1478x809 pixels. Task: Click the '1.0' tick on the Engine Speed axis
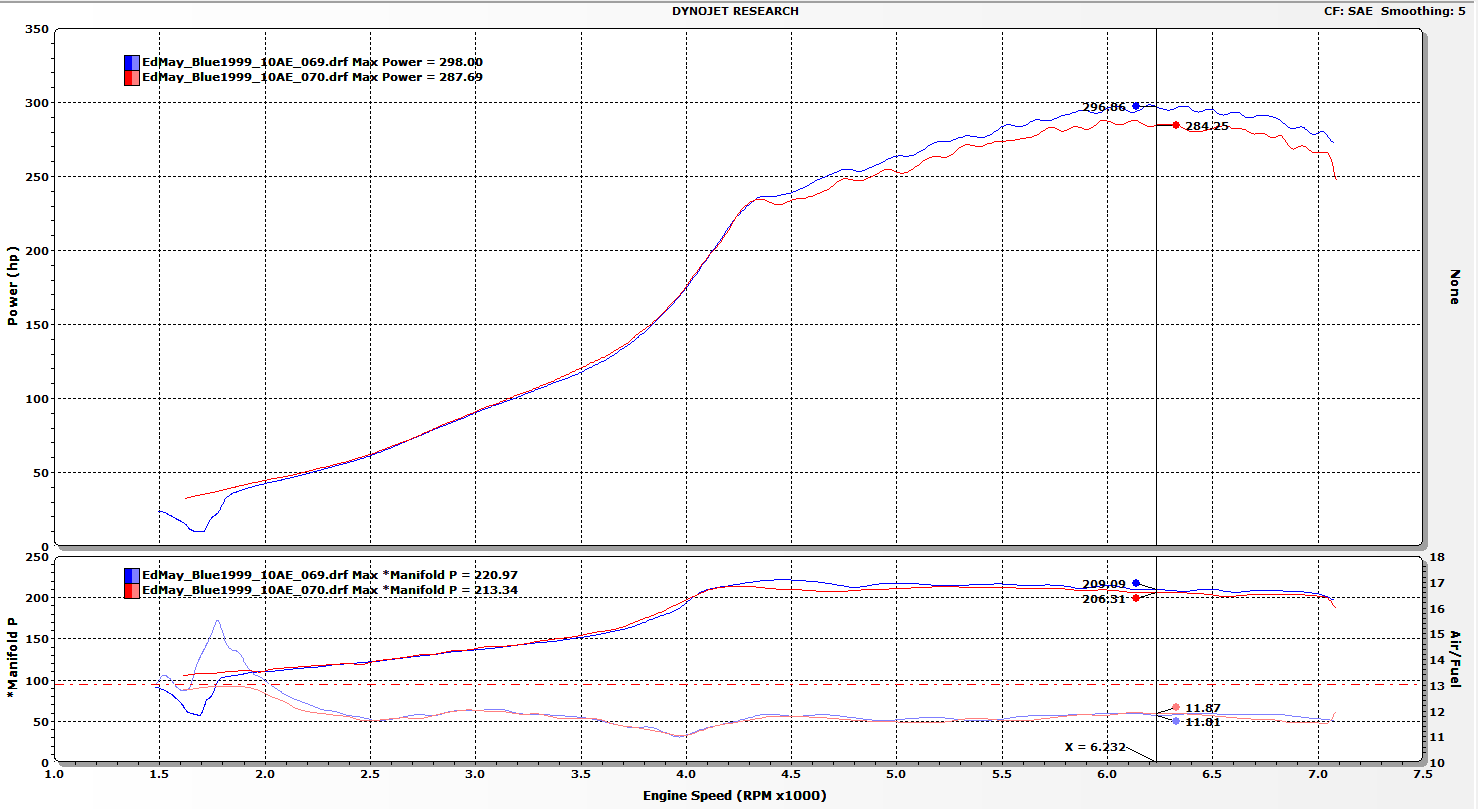pos(55,774)
